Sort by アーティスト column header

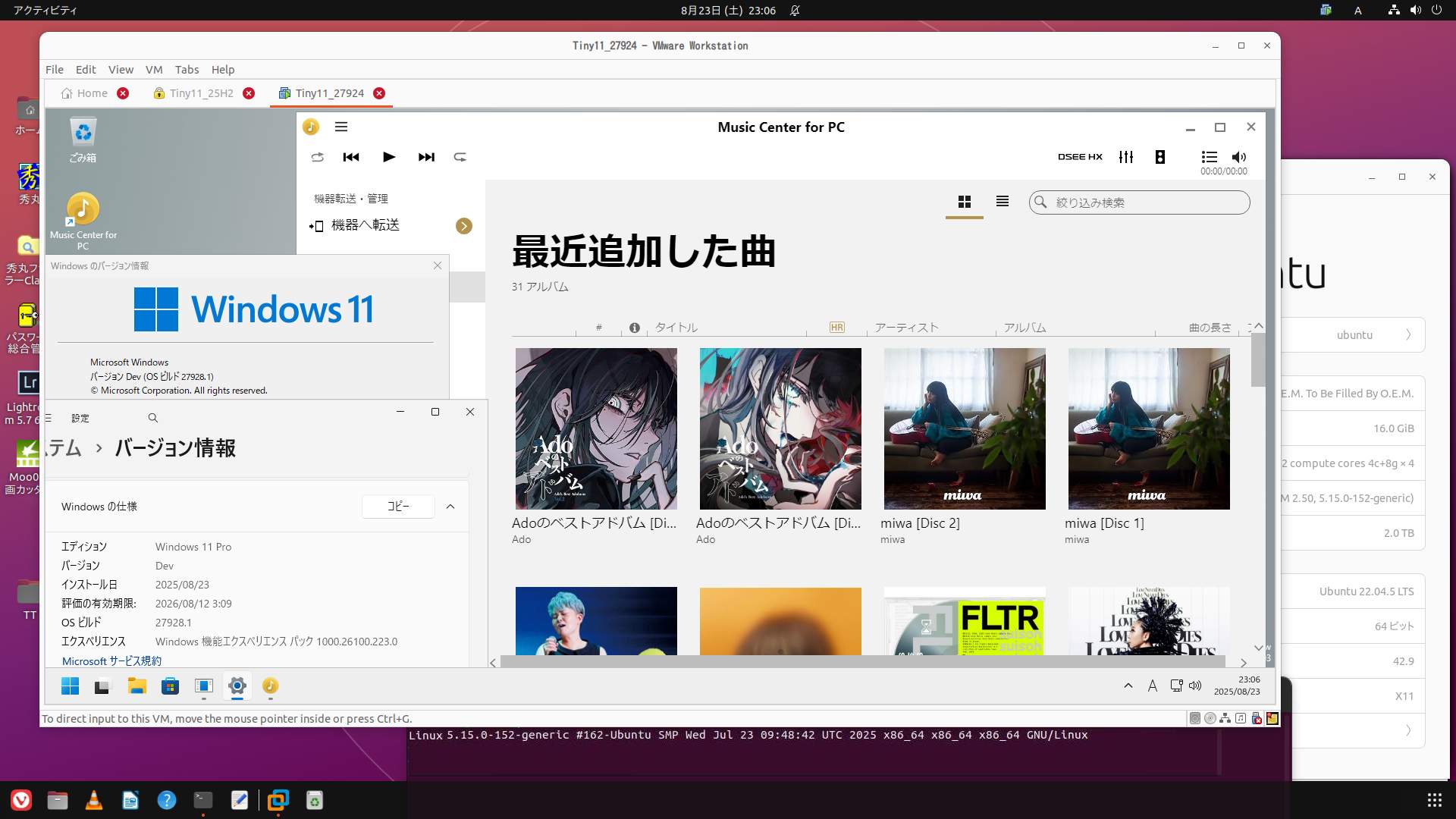coord(907,328)
